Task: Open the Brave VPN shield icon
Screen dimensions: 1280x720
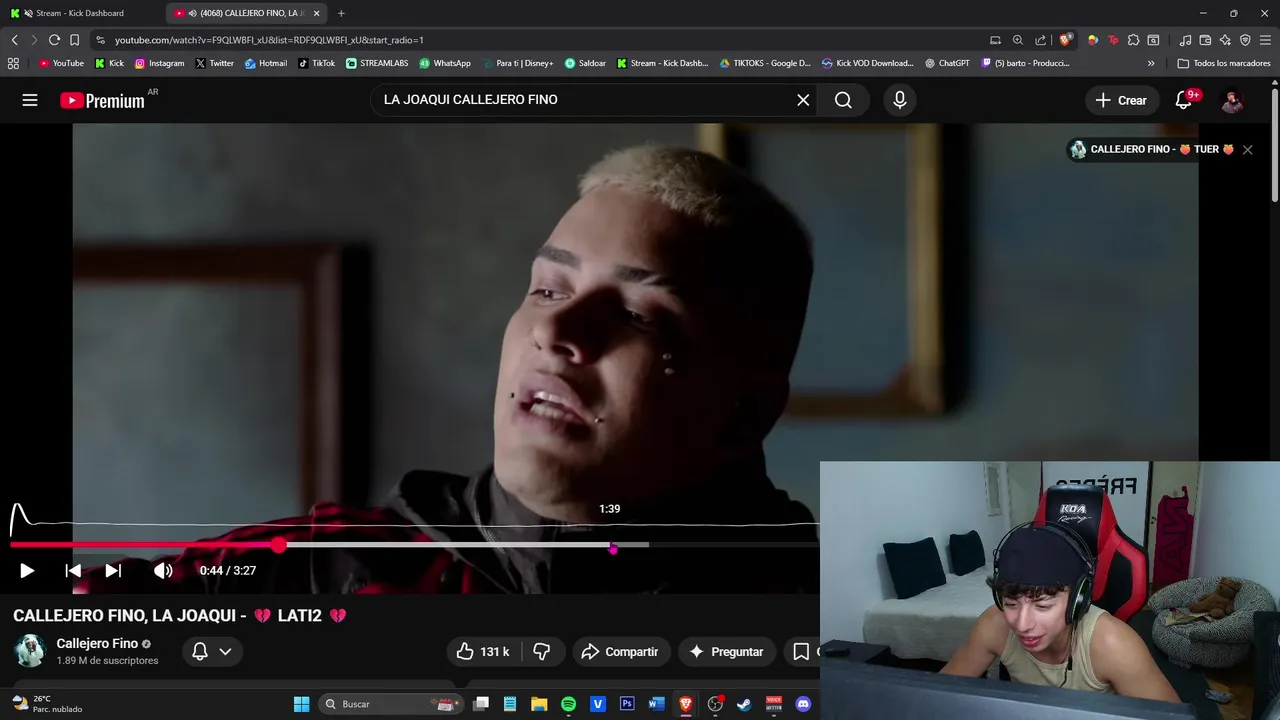Action: tap(1245, 40)
